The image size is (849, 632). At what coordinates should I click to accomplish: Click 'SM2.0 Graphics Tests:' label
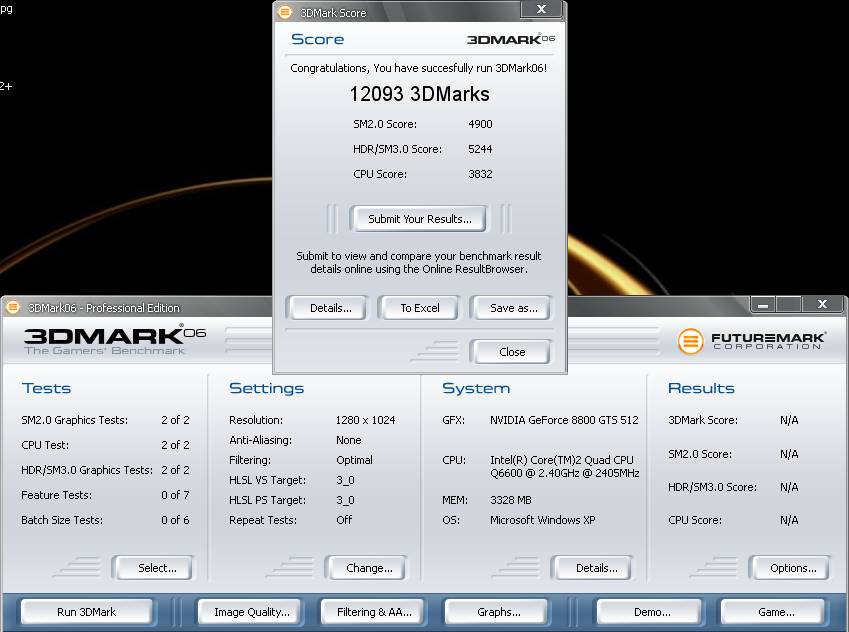pos(75,420)
